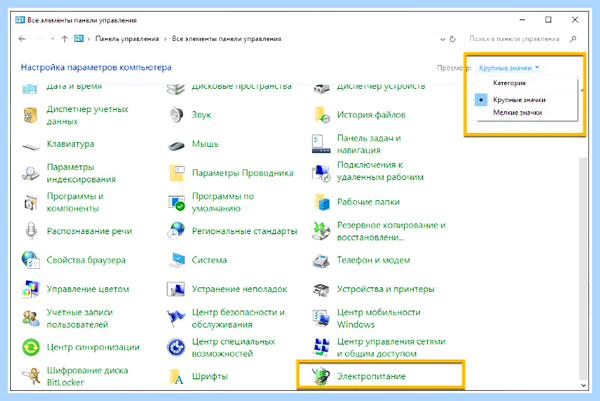Click the Devices and printers icon
Image resolution: width=600 pixels, height=401 pixels.
pyautogui.click(x=321, y=290)
